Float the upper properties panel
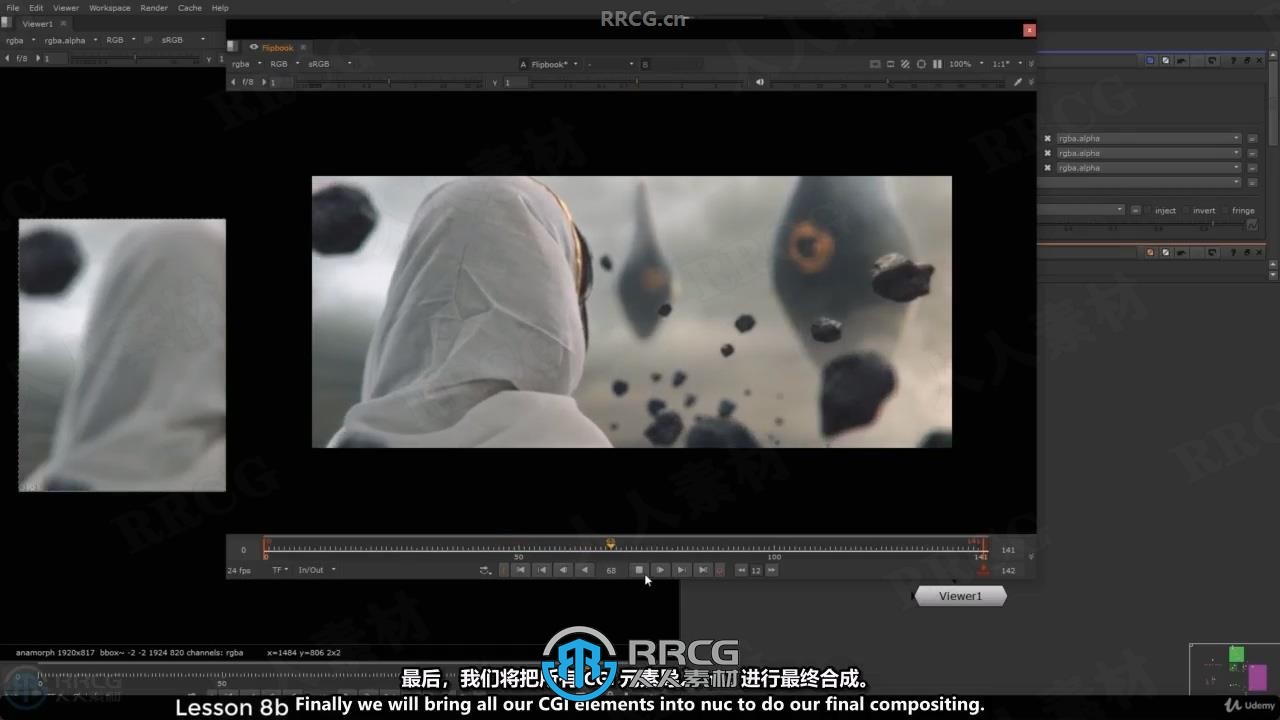 [1246, 60]
